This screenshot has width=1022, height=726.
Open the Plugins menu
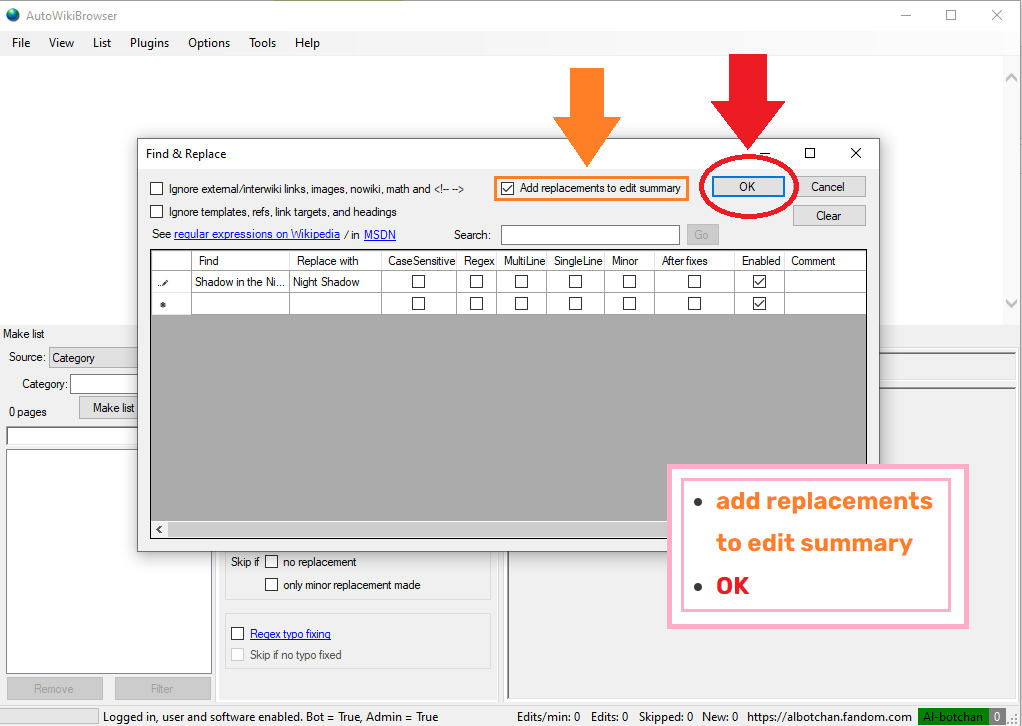149,43
